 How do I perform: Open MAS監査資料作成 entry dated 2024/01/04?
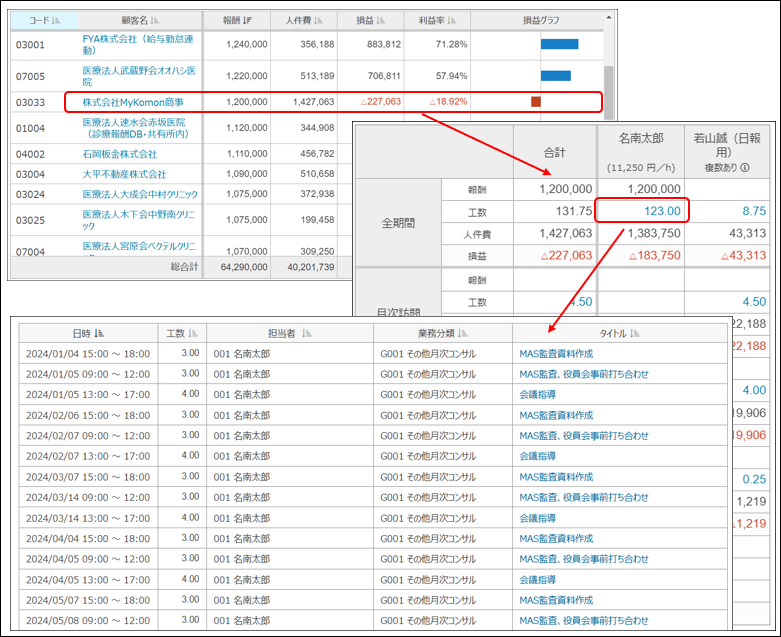tap(556, 352)
